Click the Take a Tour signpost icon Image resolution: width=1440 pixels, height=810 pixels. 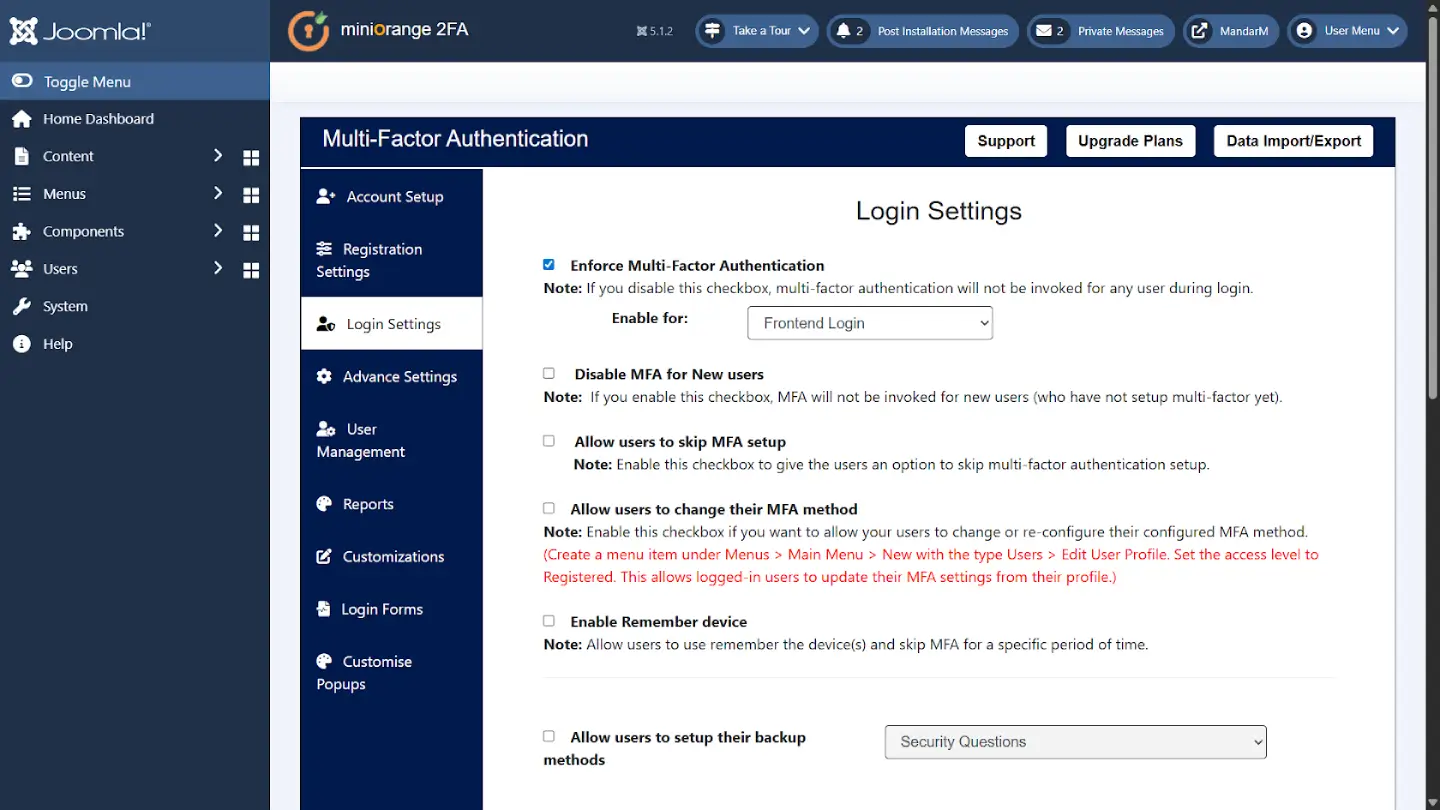click(x=712, y=31)
